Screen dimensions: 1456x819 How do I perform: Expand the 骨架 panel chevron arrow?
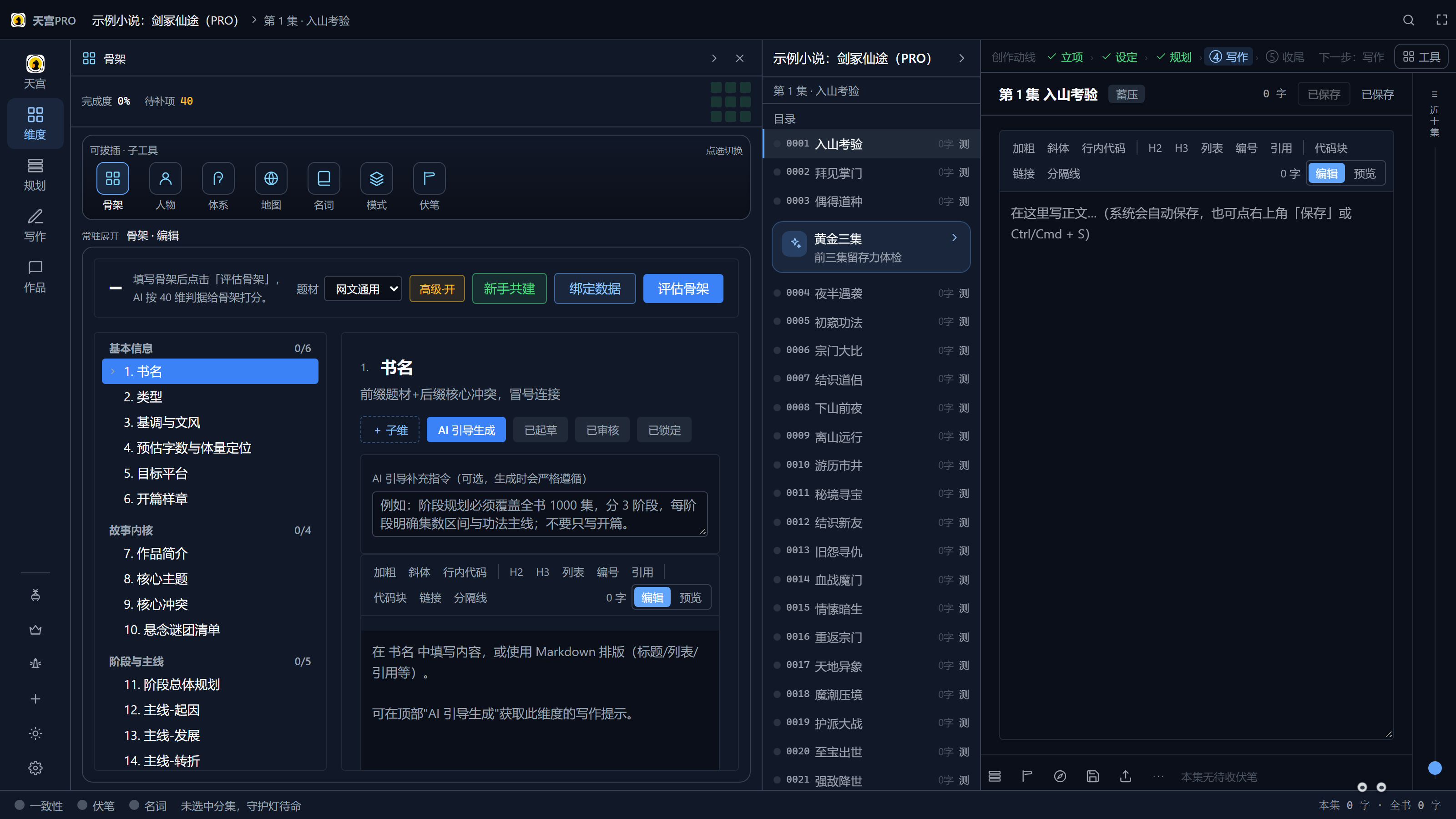click(714, 58)
